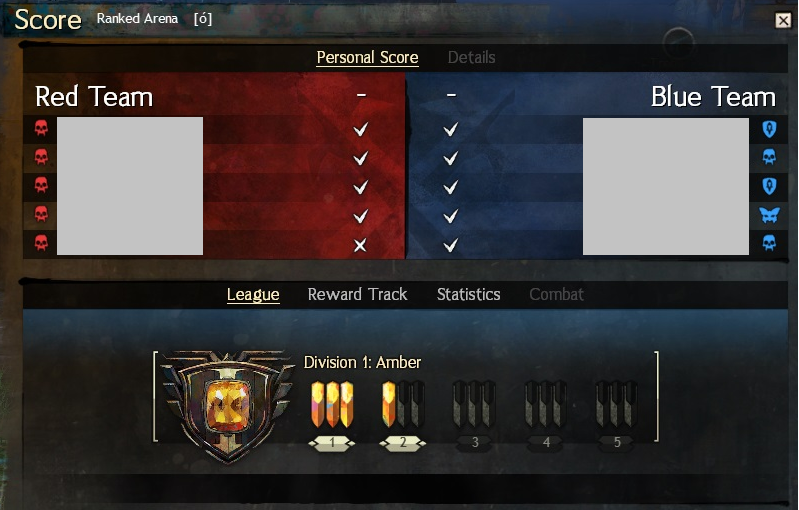Click last blue team ready checkmark
799x510 pixels.
tap(450, 246)
